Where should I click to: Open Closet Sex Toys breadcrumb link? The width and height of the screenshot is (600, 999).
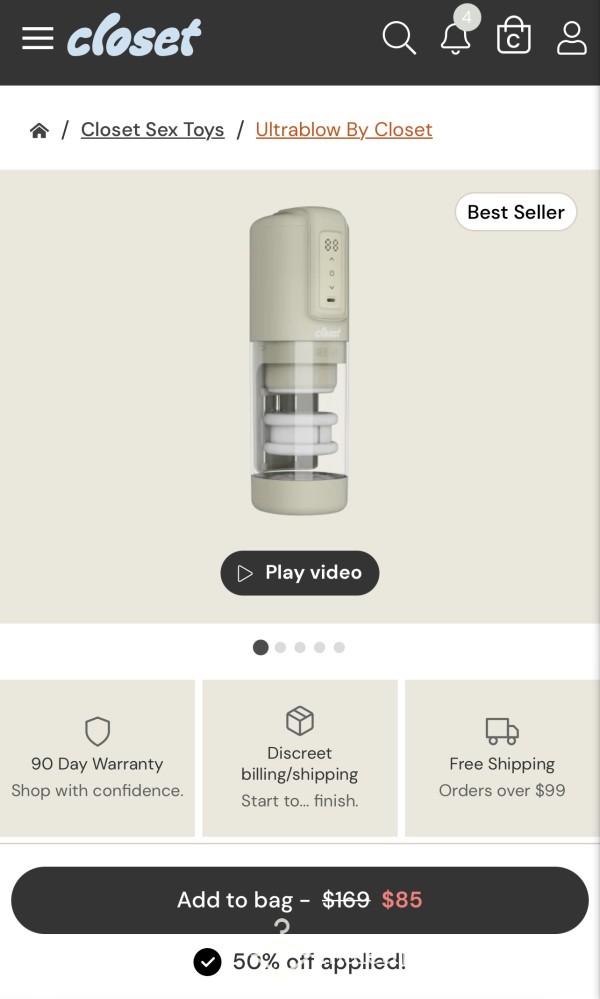point(152,130)
